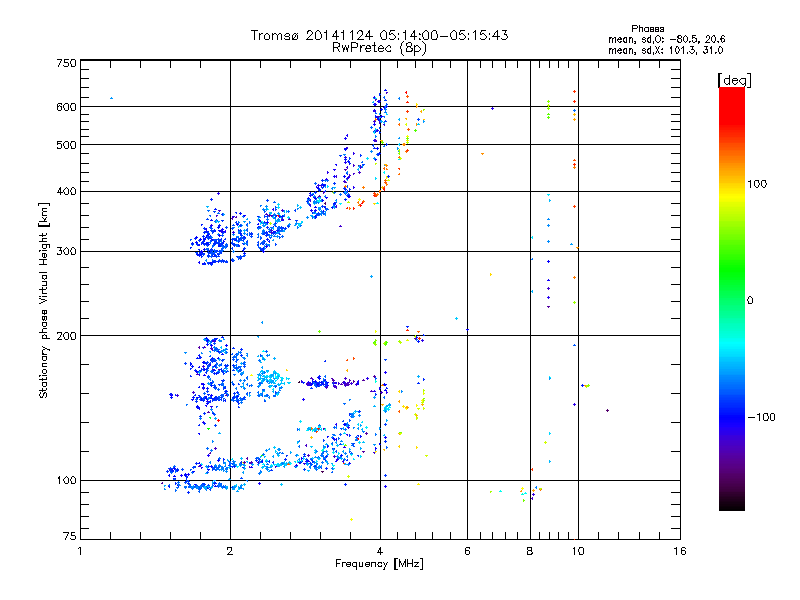Click the y-axis tick label '600'
800x600 pixels.
coord(67,107)
